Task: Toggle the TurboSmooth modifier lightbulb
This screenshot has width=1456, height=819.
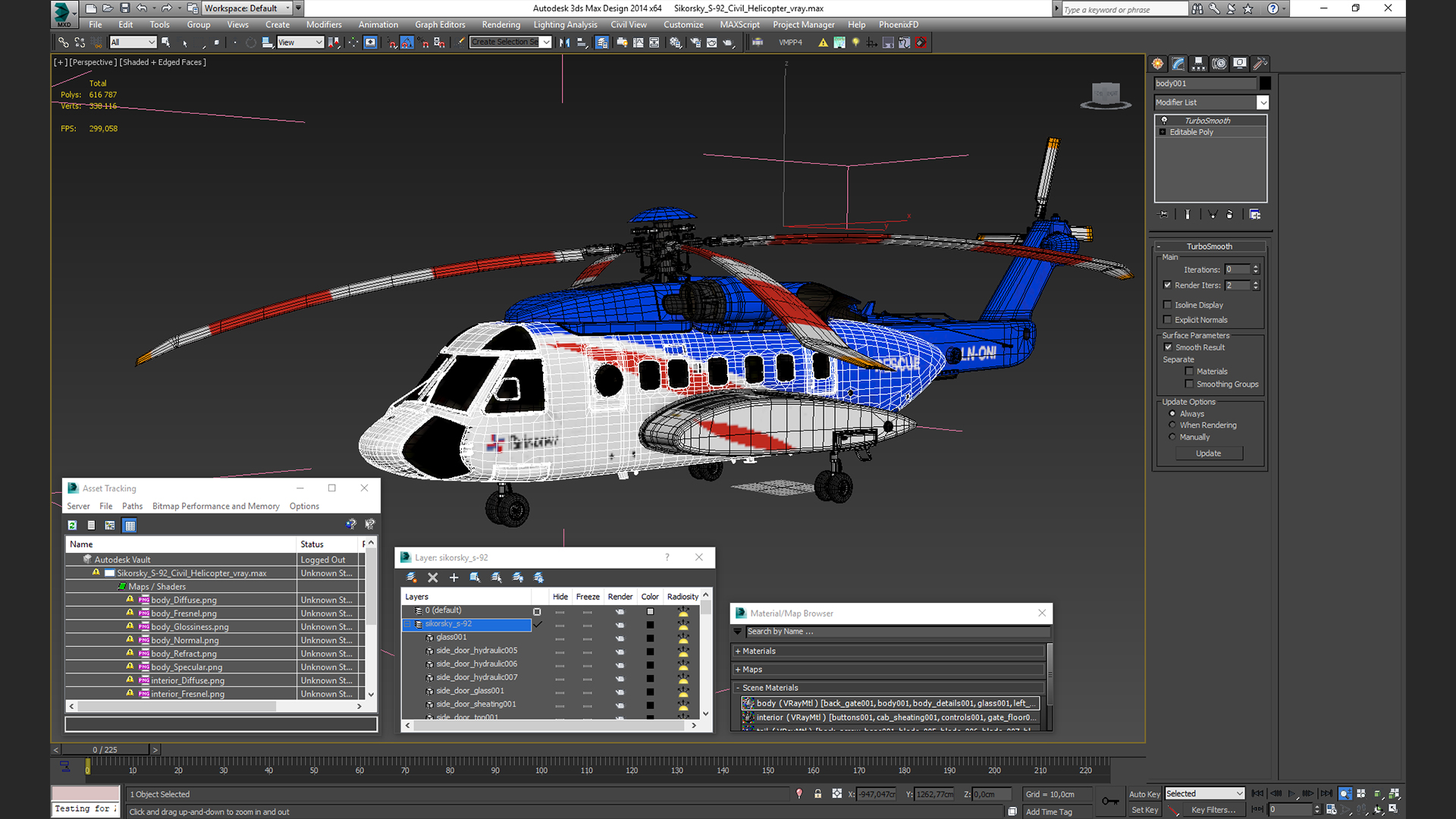Action: click(1165, 121)
